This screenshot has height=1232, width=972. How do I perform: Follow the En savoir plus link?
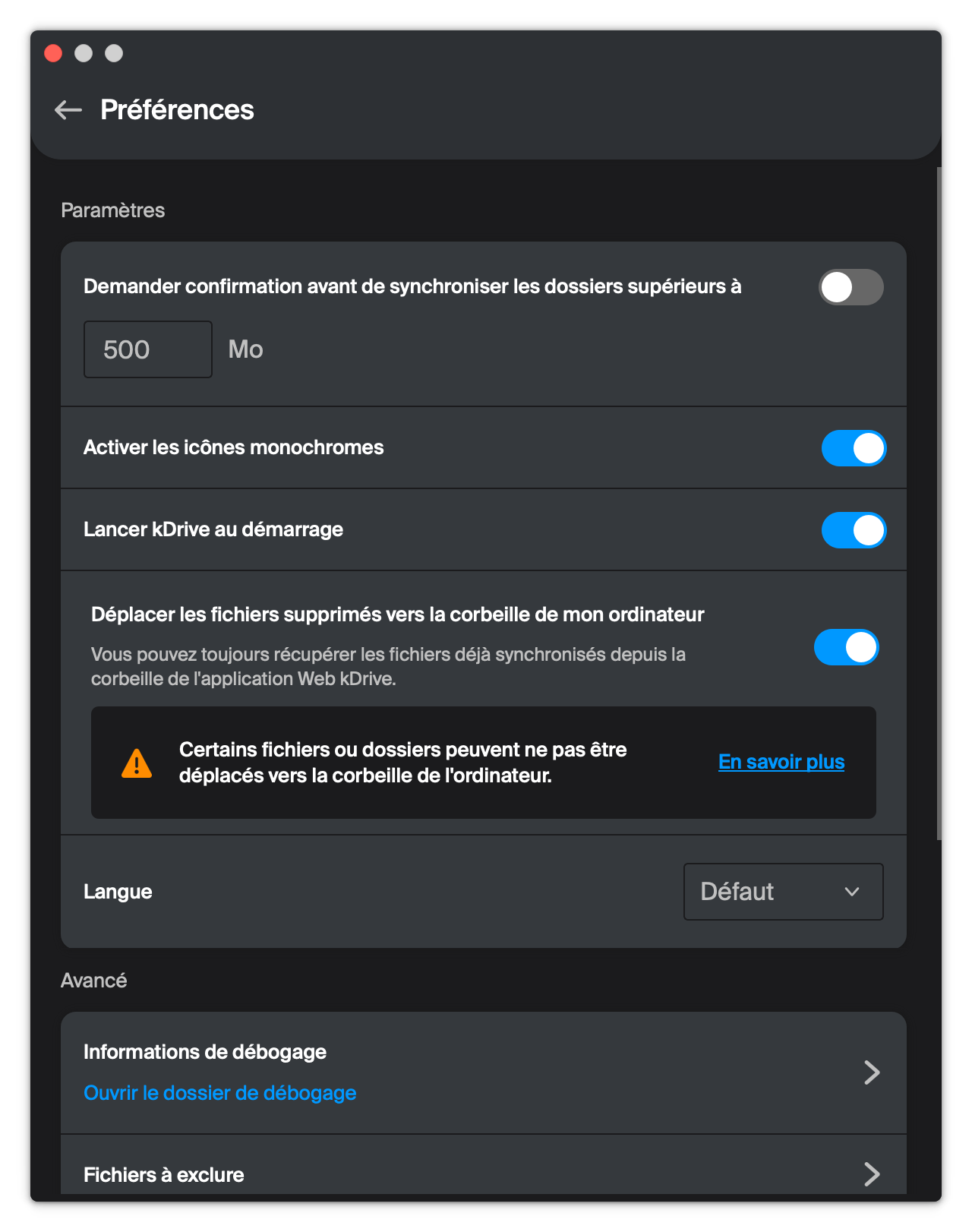(781, 762)
